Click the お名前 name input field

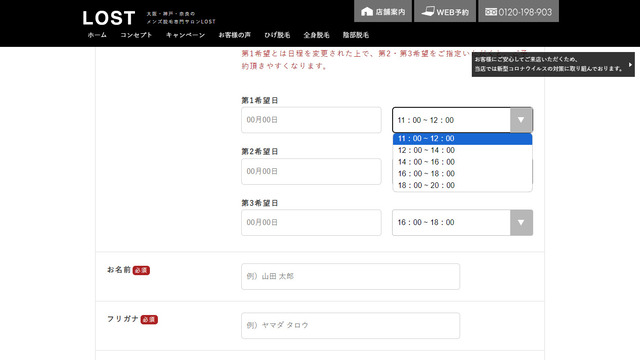[x=350, y=276]
